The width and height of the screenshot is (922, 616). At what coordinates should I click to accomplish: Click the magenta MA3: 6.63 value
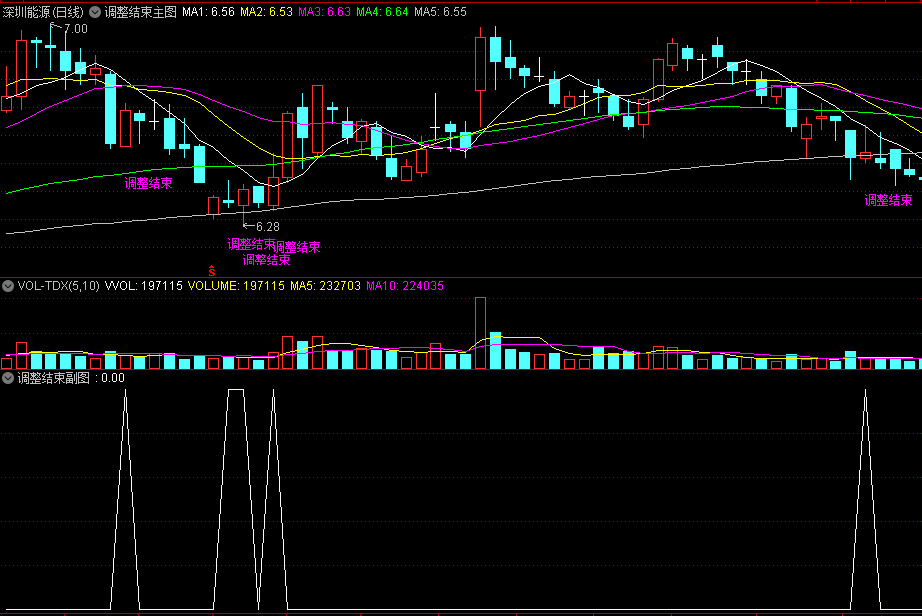(324, 12)
